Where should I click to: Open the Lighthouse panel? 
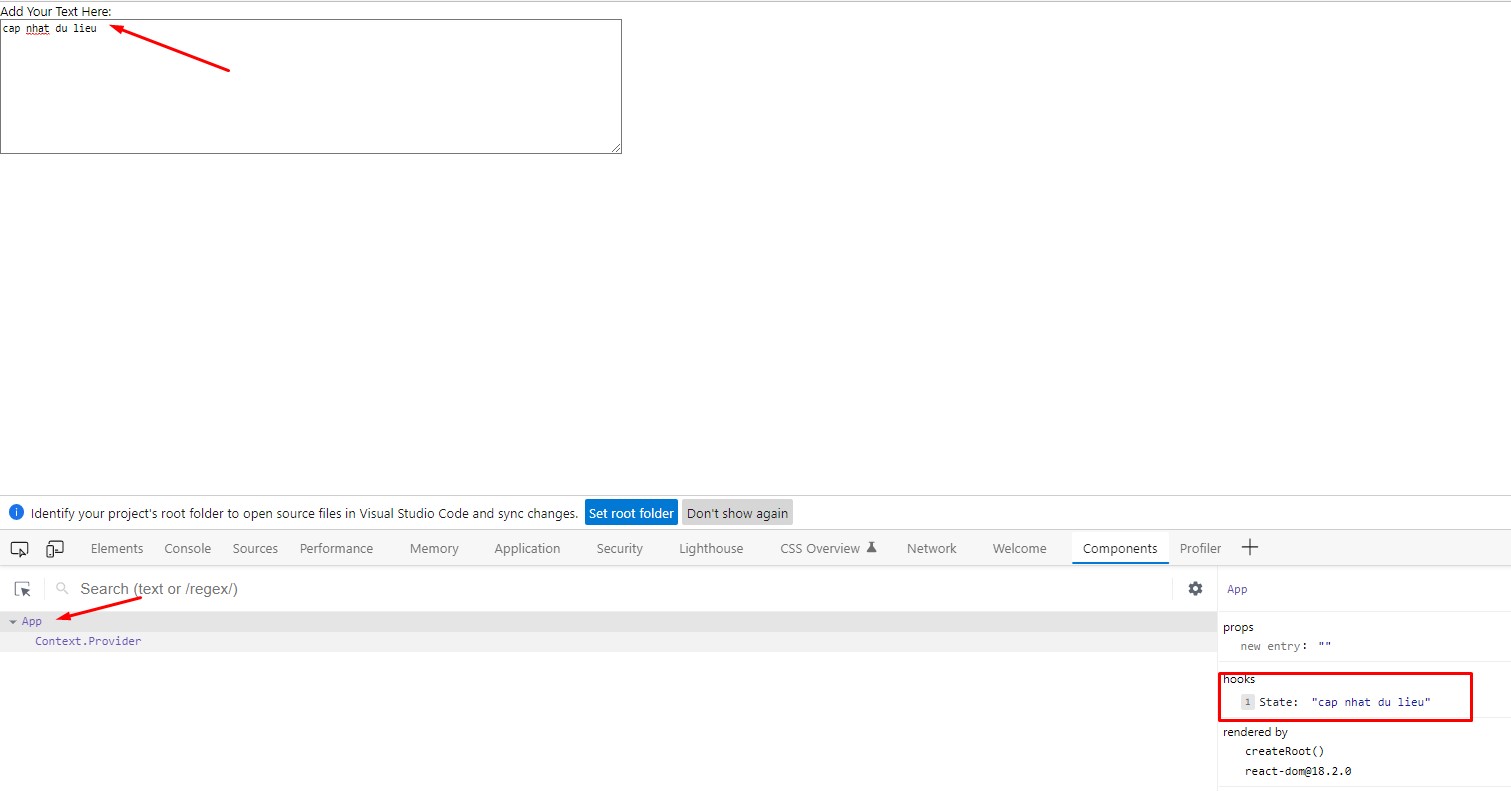(710, 548)
